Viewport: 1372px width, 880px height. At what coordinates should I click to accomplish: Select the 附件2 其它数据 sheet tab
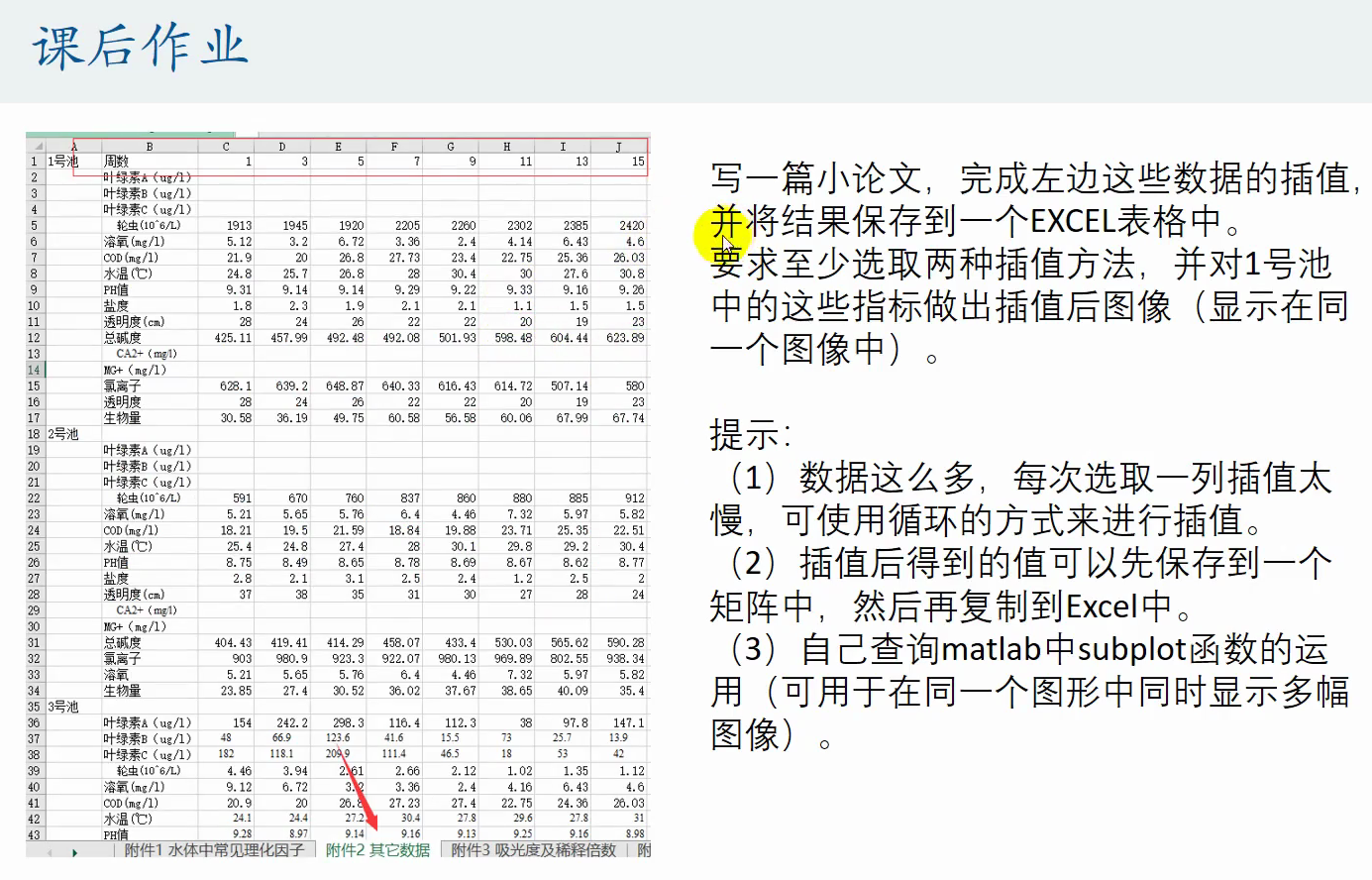[377, 850]
